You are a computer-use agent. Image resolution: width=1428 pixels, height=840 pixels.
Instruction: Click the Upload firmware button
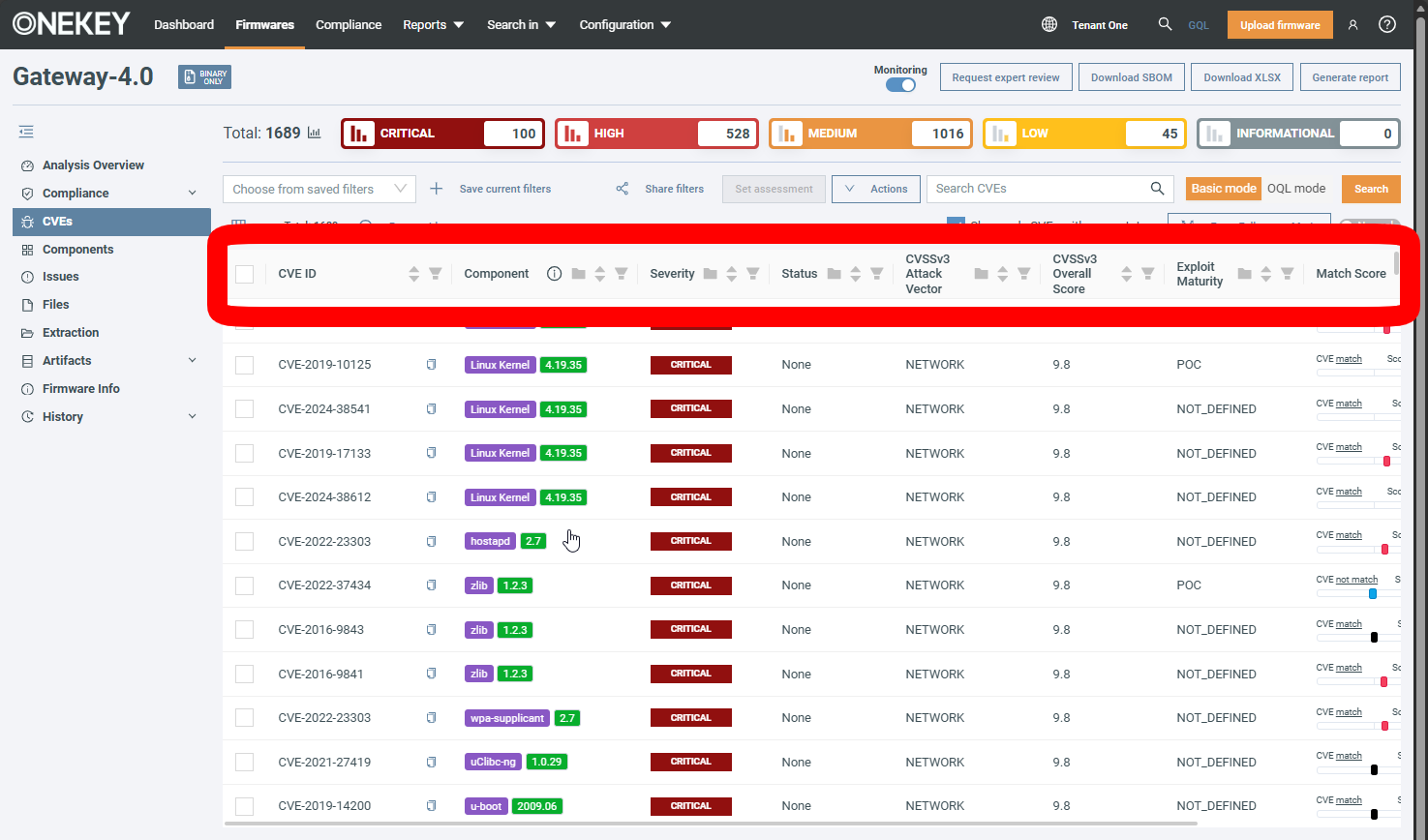(x=1279, y=24)
